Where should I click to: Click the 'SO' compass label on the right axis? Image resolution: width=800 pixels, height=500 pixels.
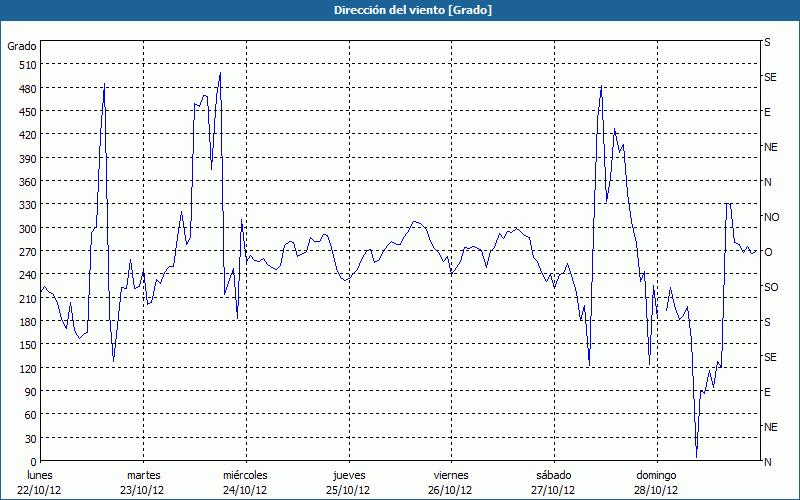(771, 287)
